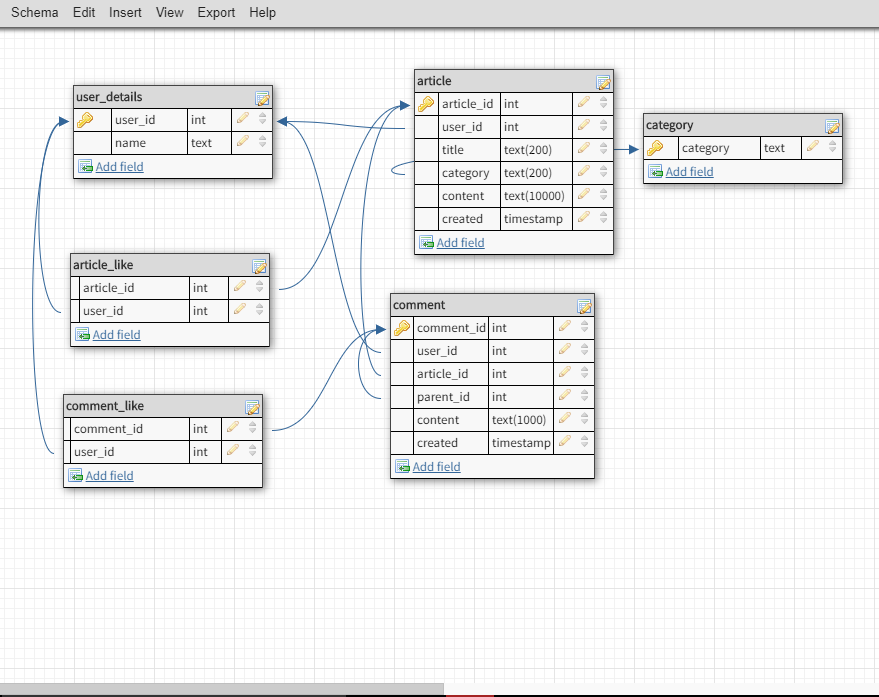The height and width of the screenshot is (697, 879).
Task: Click Add field in the comment table
Action: click(x=434, y=466)
